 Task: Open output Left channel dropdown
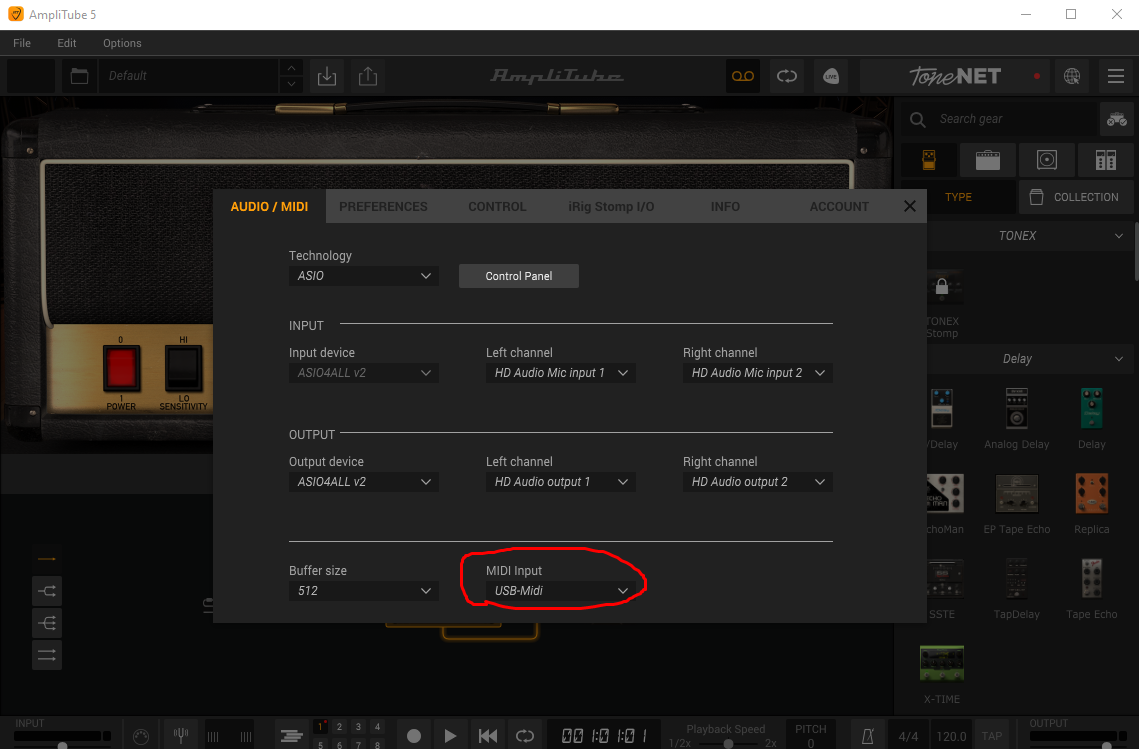[x=560, y=482]
